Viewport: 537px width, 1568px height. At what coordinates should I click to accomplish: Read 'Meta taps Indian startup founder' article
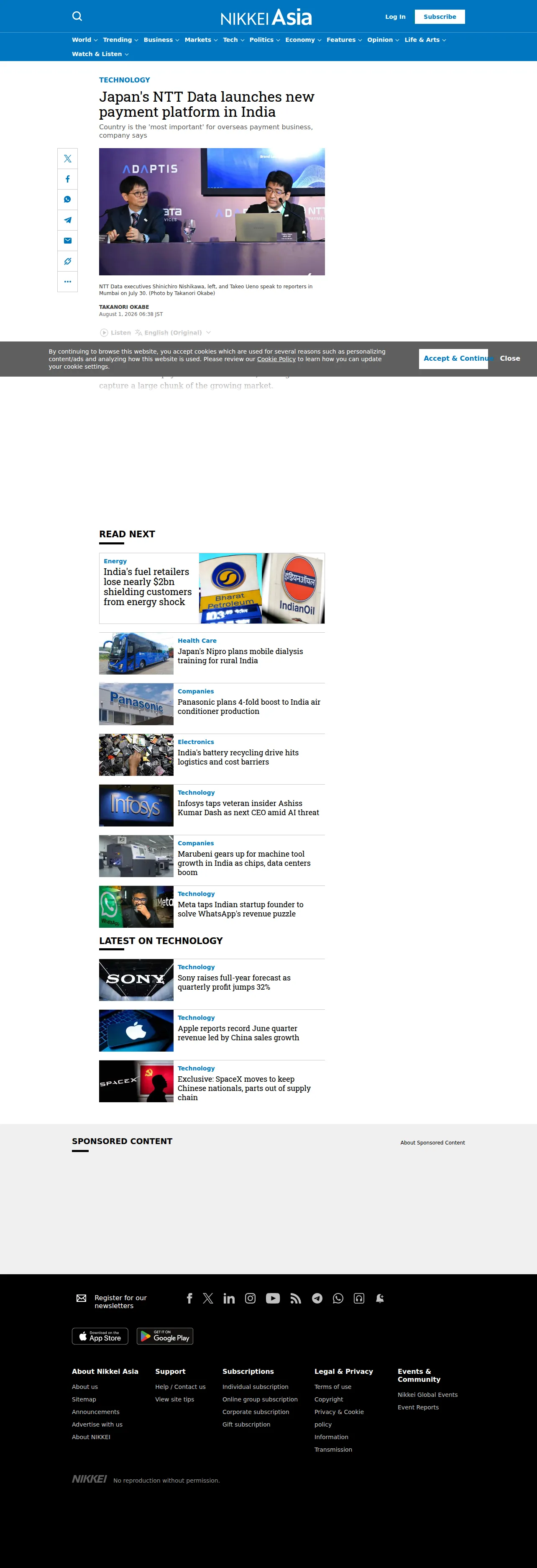tap(240, 909)
